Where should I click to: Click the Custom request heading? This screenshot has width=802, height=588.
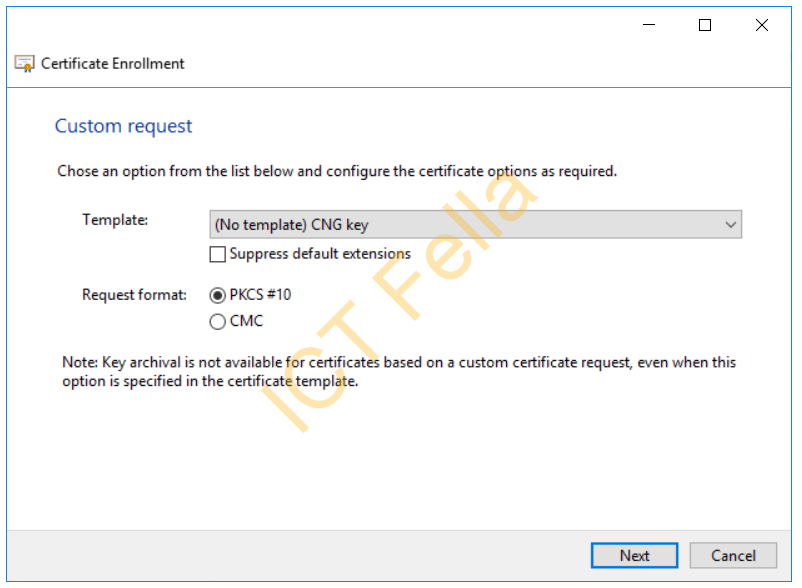(123, 126)
